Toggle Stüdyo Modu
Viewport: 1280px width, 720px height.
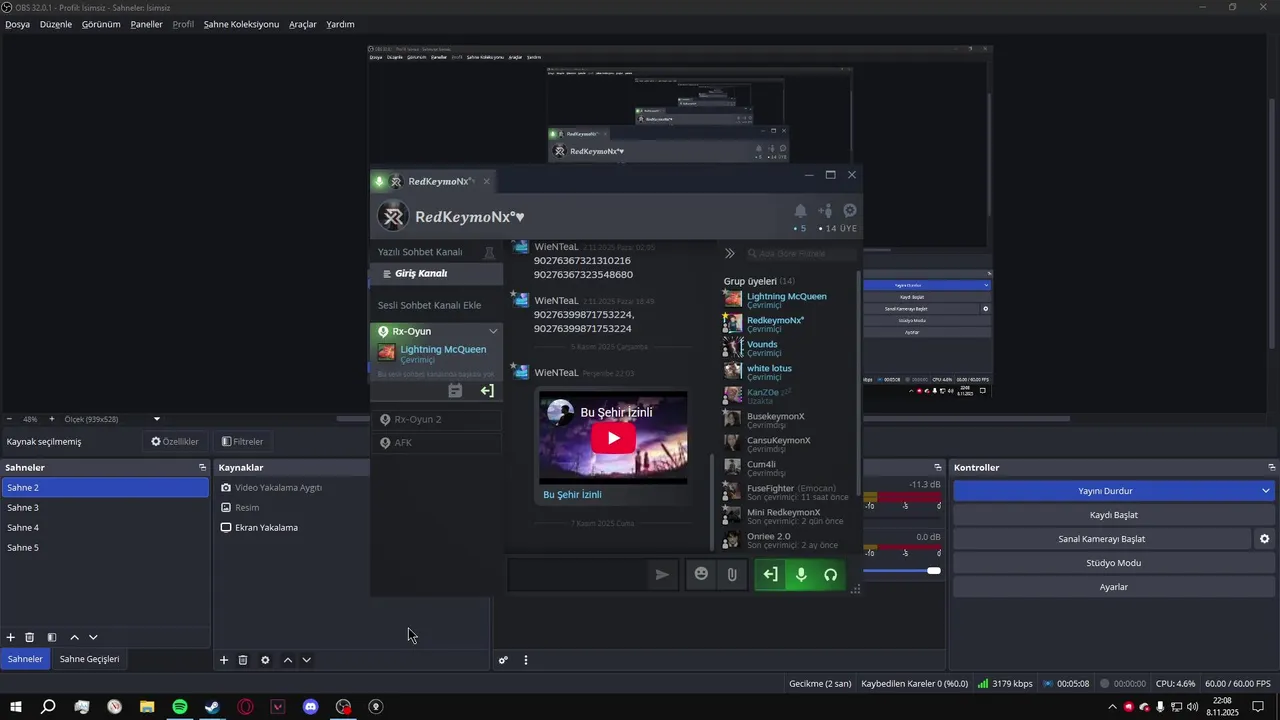[x=1113, y=563]
